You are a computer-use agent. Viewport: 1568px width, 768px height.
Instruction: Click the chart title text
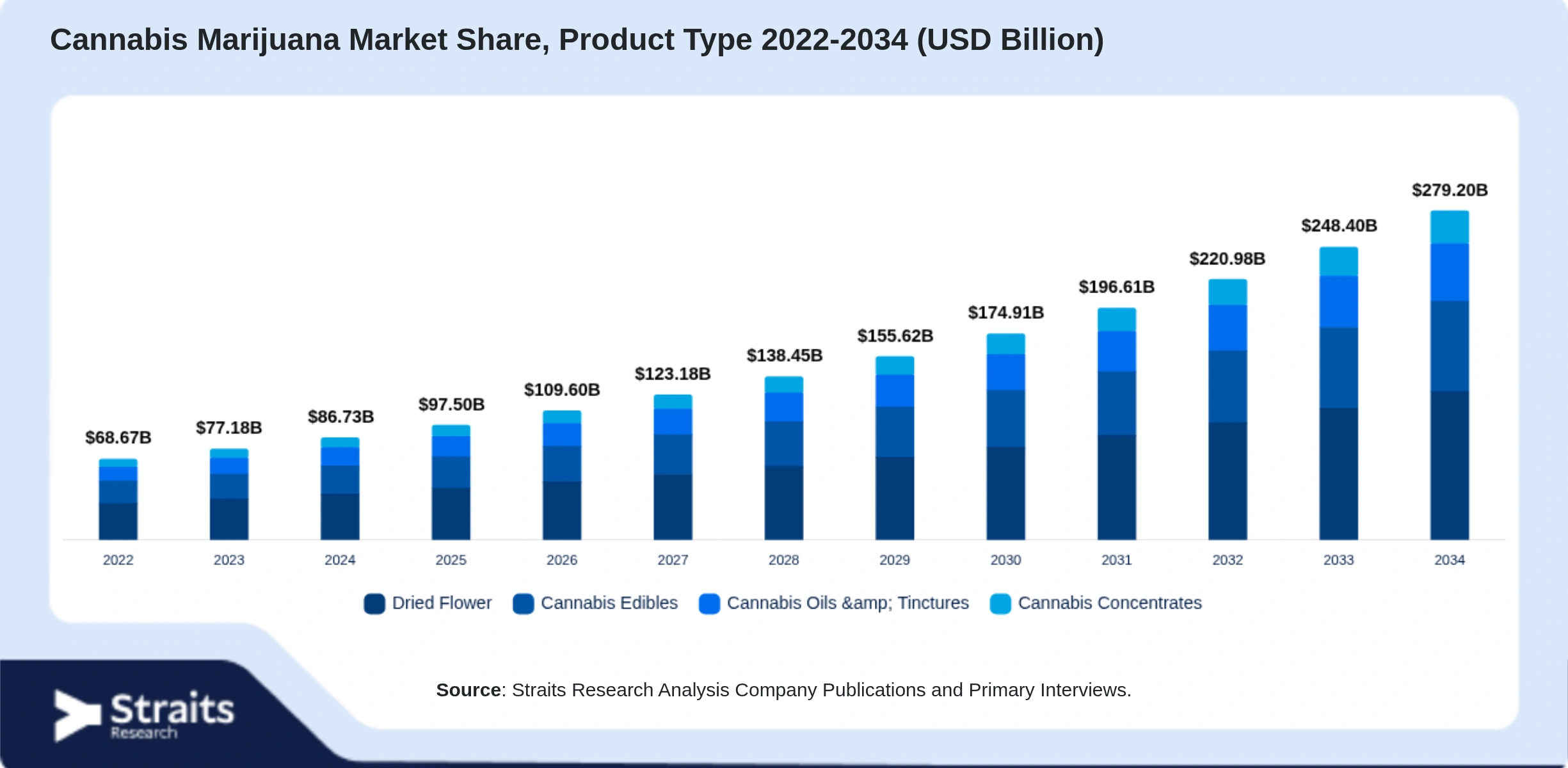coord(577,40)
